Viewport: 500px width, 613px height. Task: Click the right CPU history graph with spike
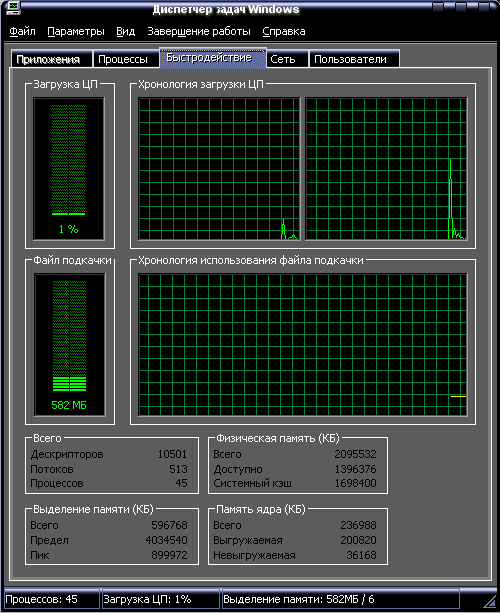(386, 168)
